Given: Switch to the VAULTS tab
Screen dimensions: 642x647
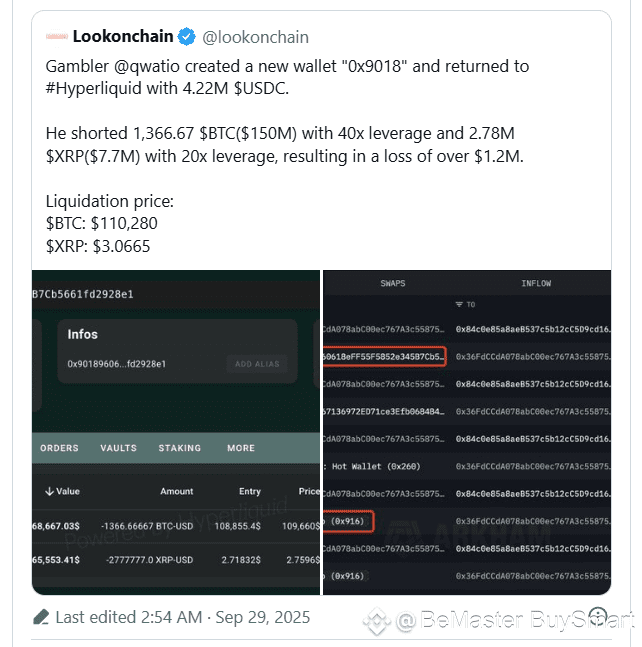Looking at the screenshot, I should 118,448.
